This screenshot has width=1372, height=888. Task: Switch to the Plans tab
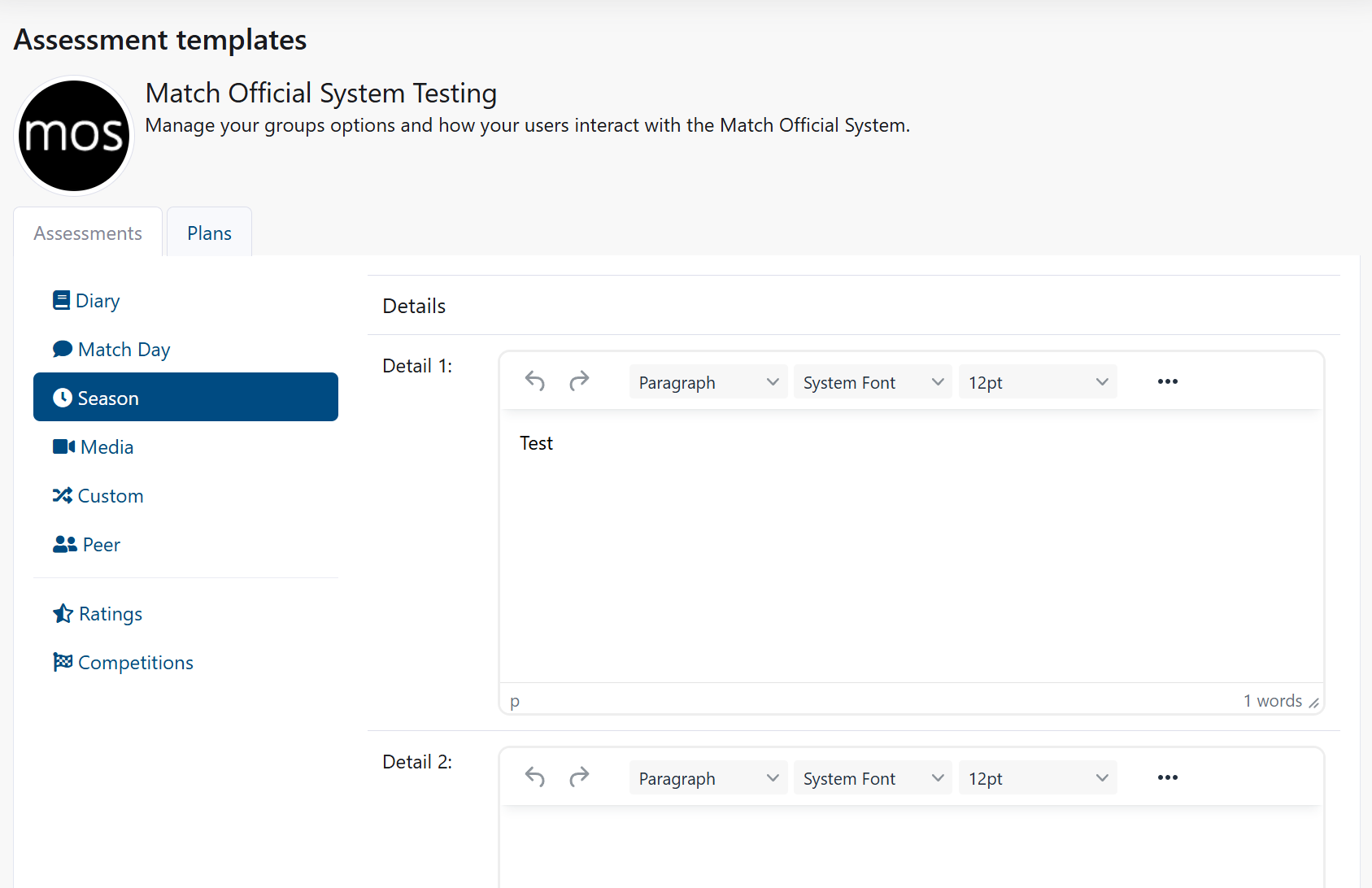coord(209,233)
